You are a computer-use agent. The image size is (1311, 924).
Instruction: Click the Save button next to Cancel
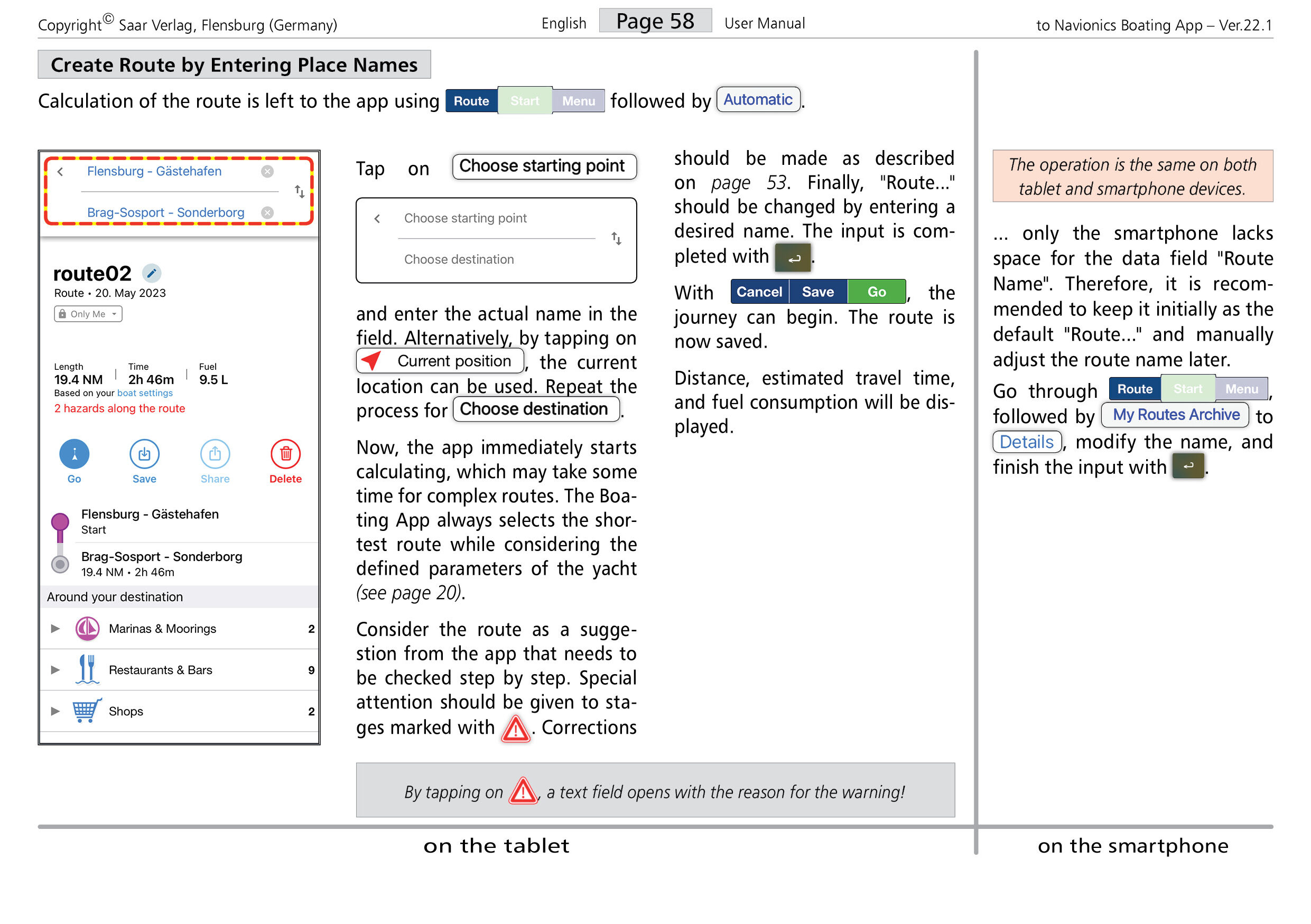tap(818, 292)
